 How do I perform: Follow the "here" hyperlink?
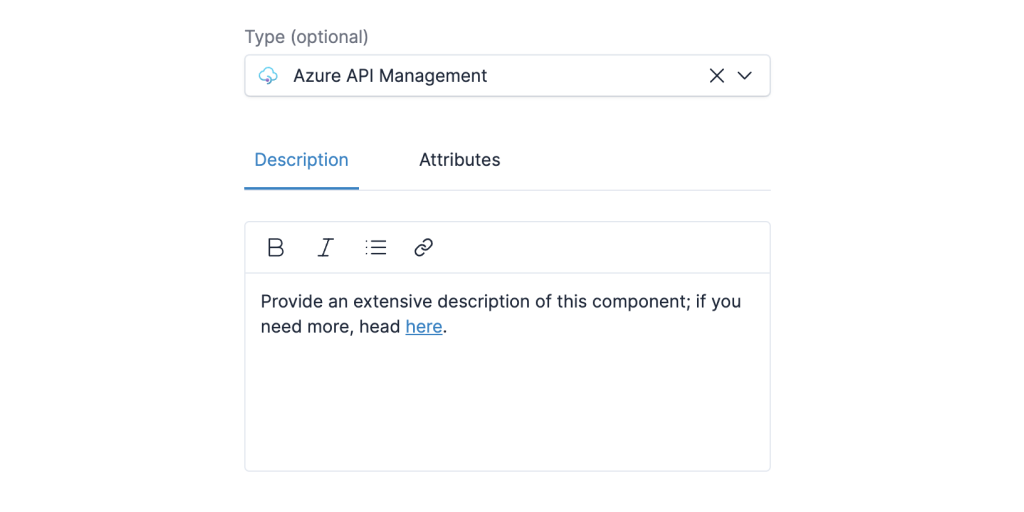pos(423,327)
